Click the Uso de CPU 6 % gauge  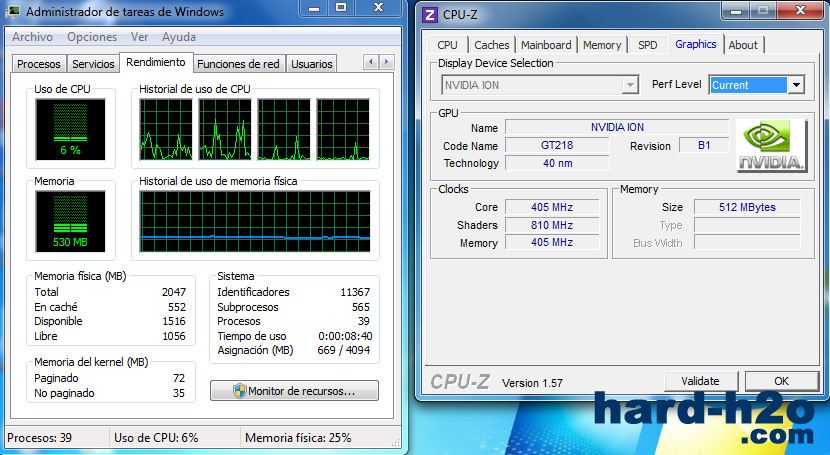70,130
